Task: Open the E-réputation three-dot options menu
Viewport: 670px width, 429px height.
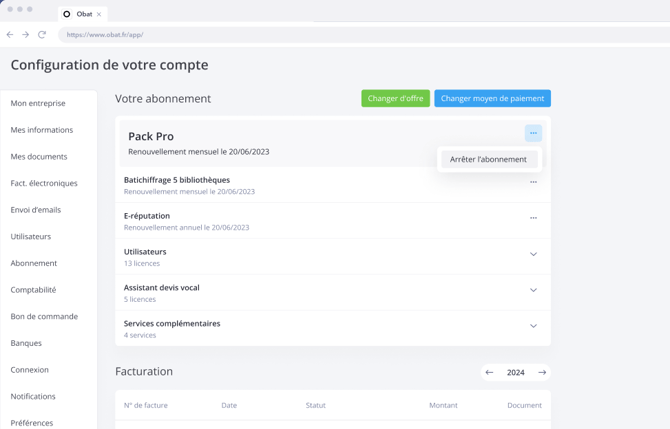Action: (533, 218)
